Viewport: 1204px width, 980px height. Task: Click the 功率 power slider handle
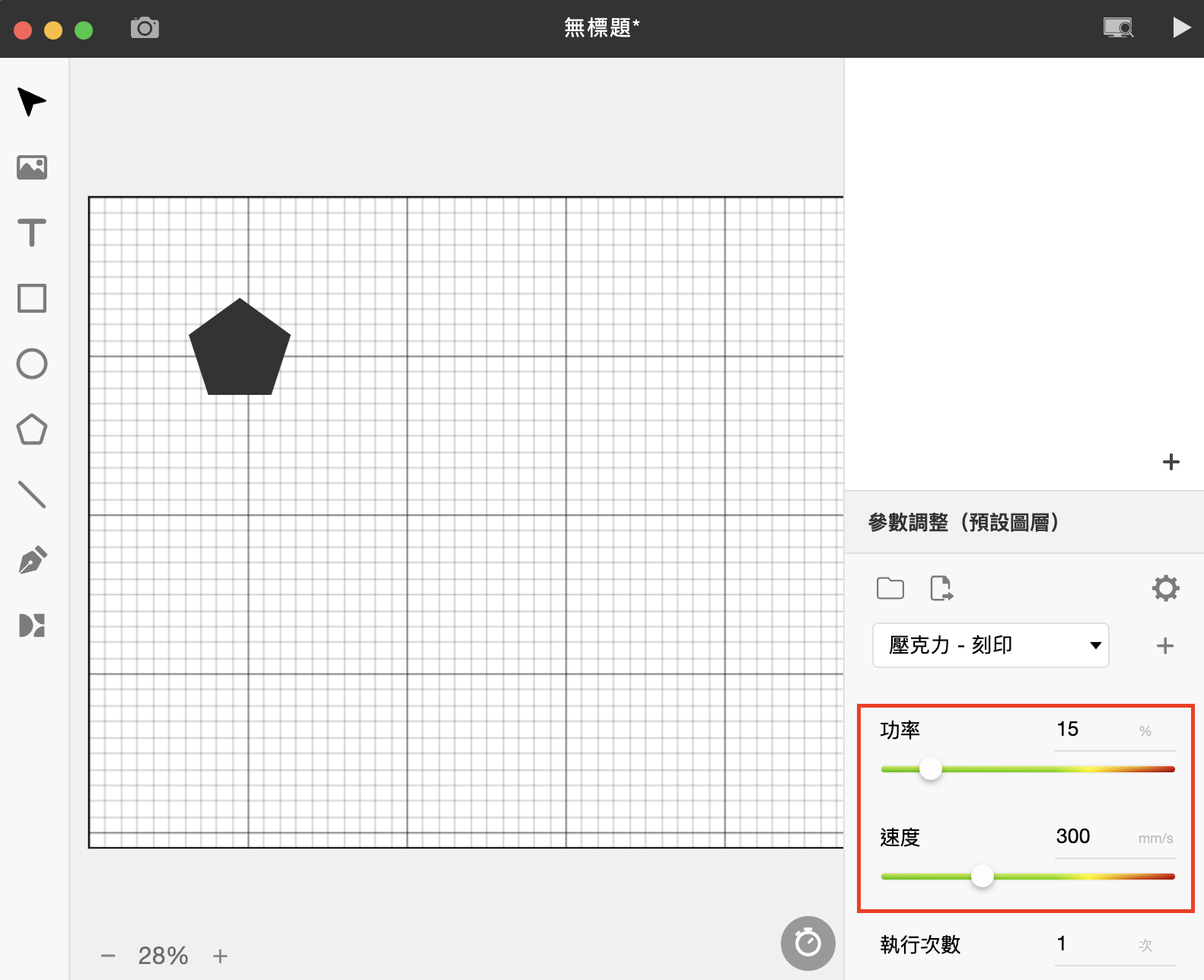[931, 769]
